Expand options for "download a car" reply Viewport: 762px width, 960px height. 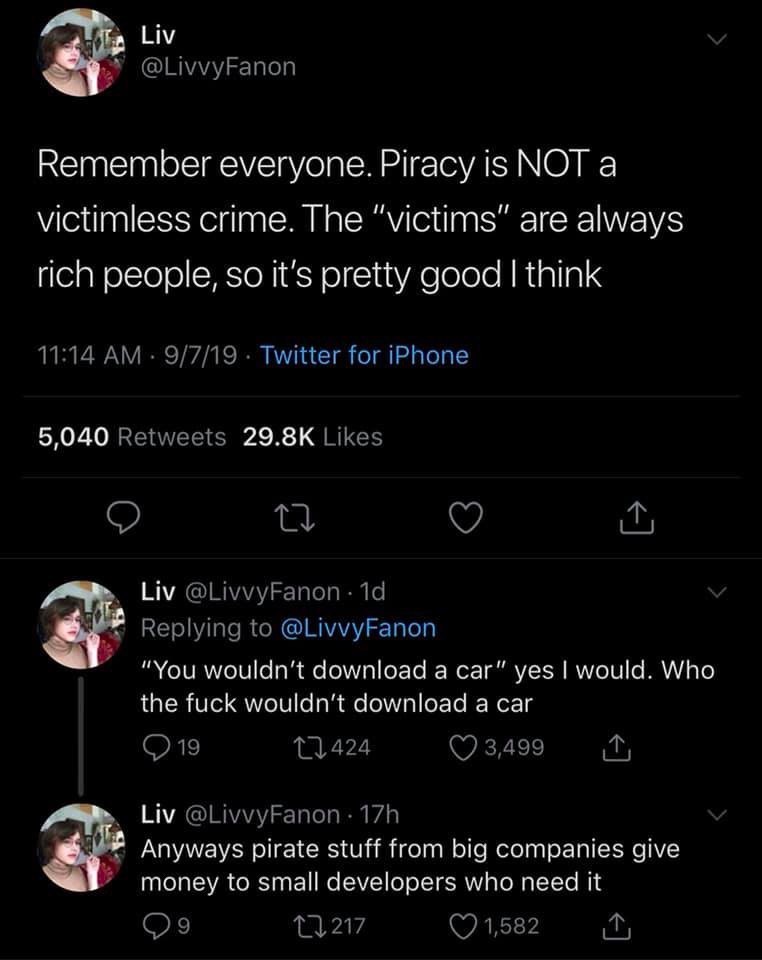715,593
